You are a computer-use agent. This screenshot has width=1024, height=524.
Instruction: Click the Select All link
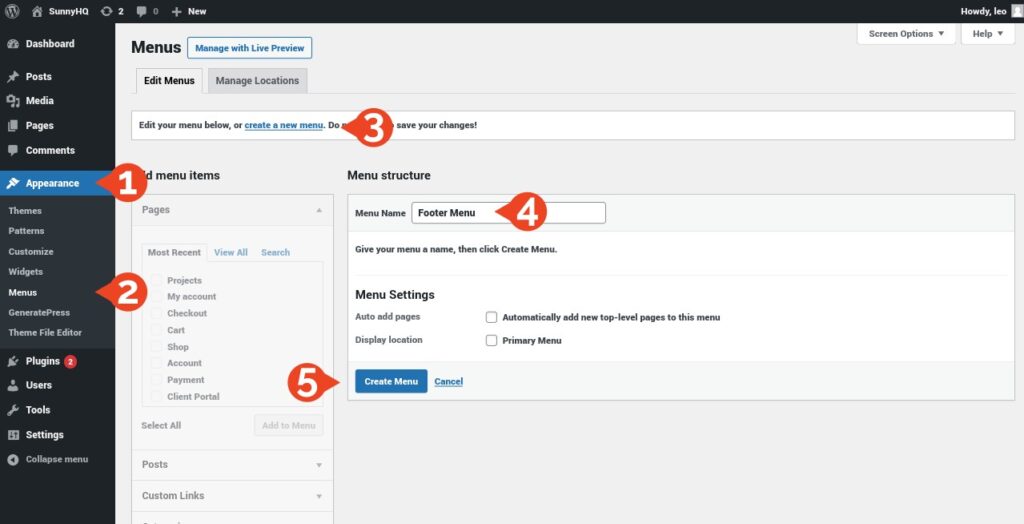(x=161, y=425)
